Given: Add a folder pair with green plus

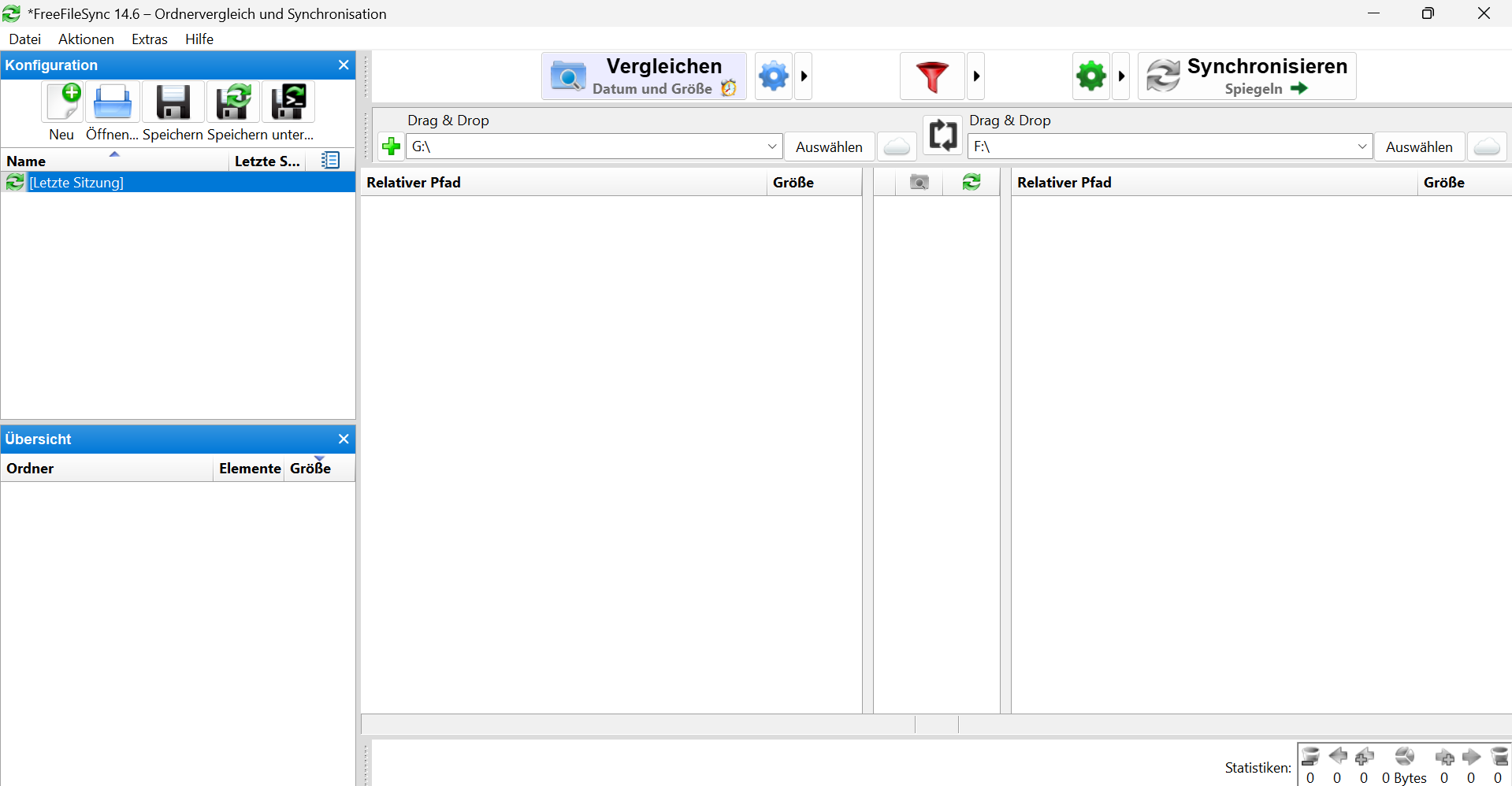Looking at the screenshot, I should point(391,146).
